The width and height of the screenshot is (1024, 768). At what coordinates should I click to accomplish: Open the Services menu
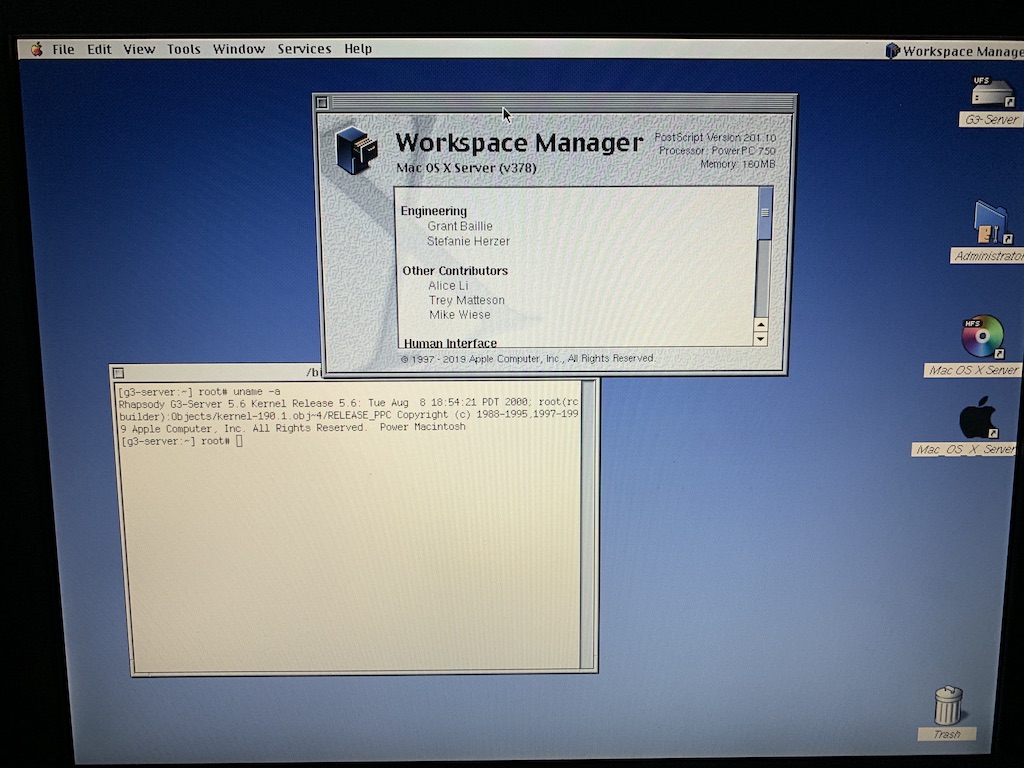(304, 49)
